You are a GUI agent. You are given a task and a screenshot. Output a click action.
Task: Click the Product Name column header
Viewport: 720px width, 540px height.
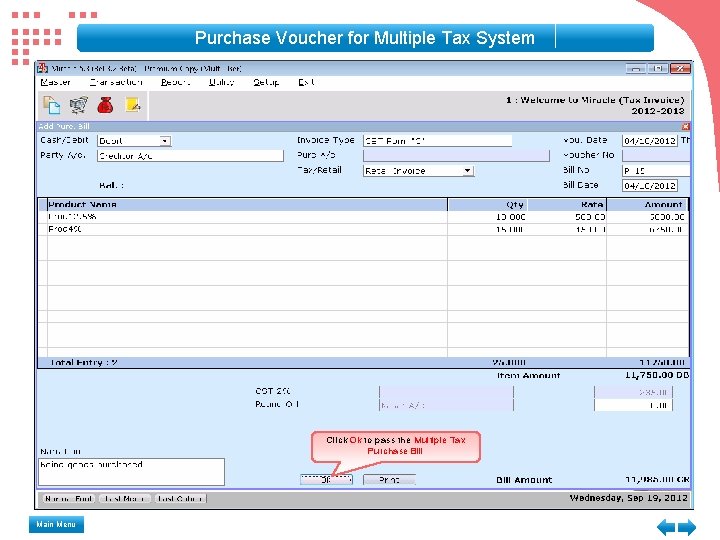tap(247, 205)
